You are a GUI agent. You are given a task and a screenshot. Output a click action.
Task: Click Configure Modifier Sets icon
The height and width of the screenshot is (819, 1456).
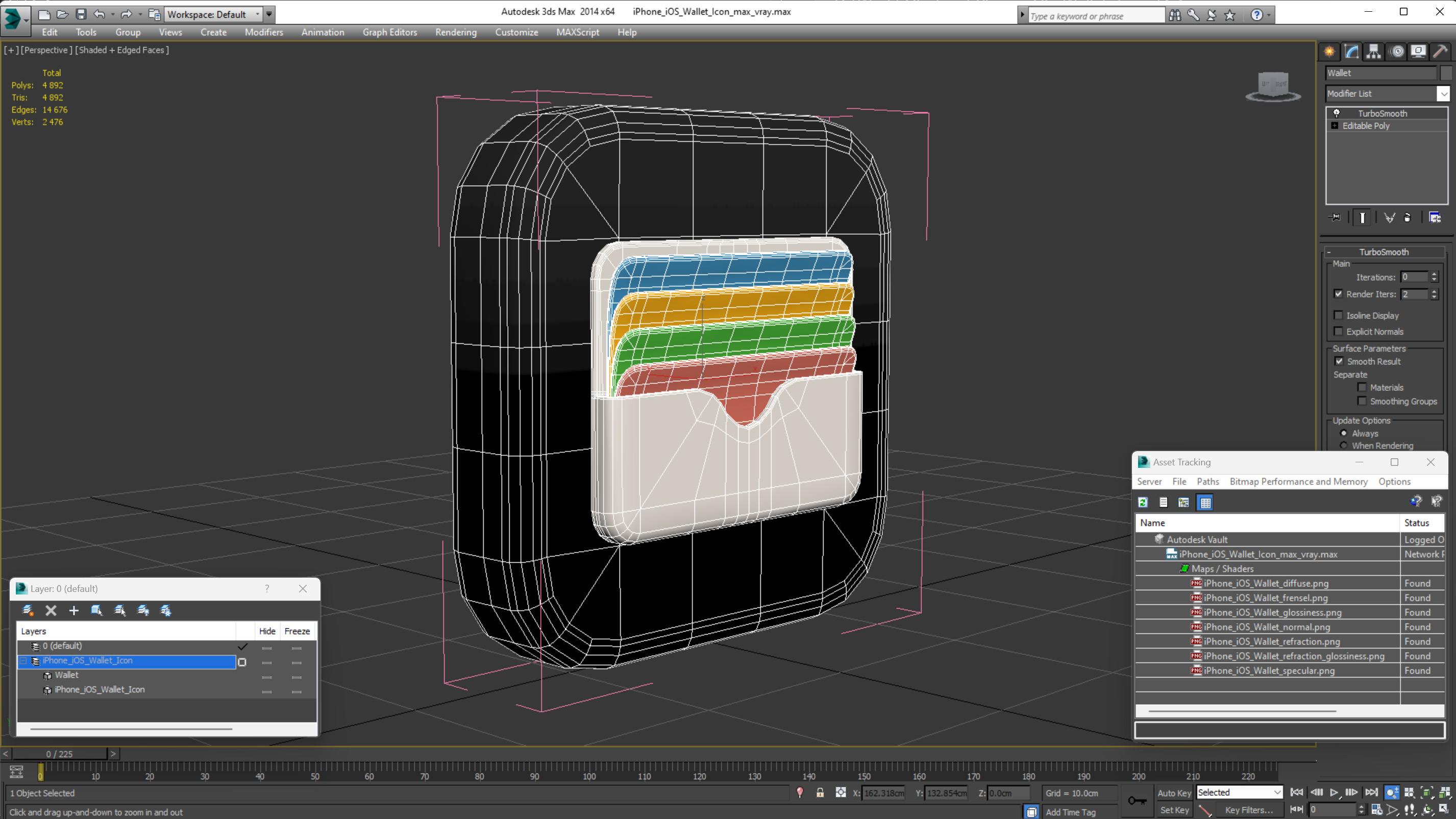(x=1435, y=217)
